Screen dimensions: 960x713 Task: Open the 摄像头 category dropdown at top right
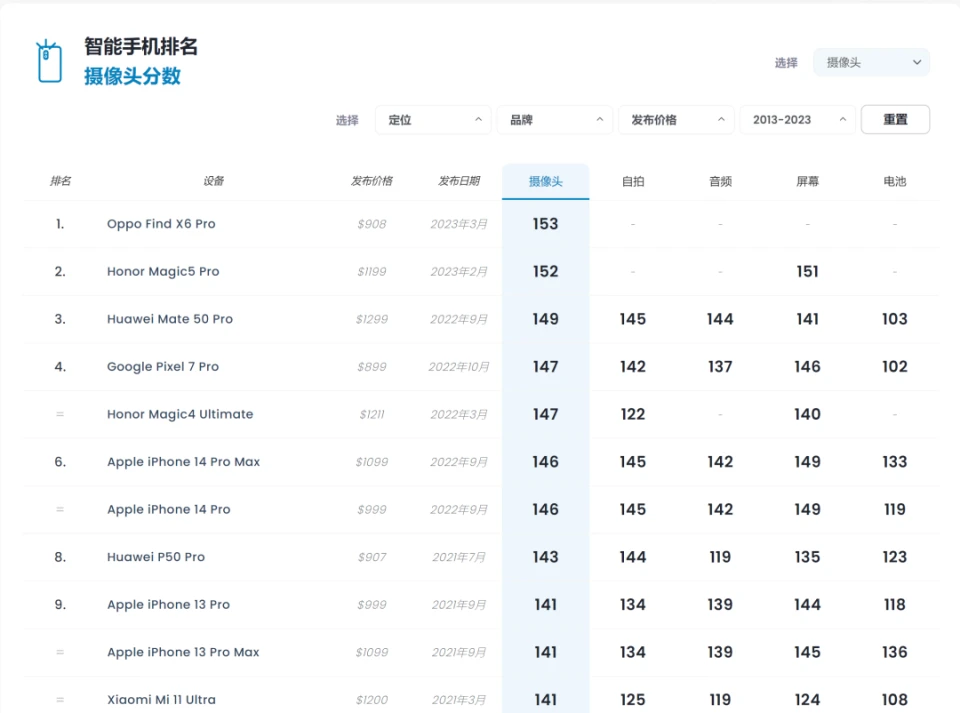(x=871, y=62)
